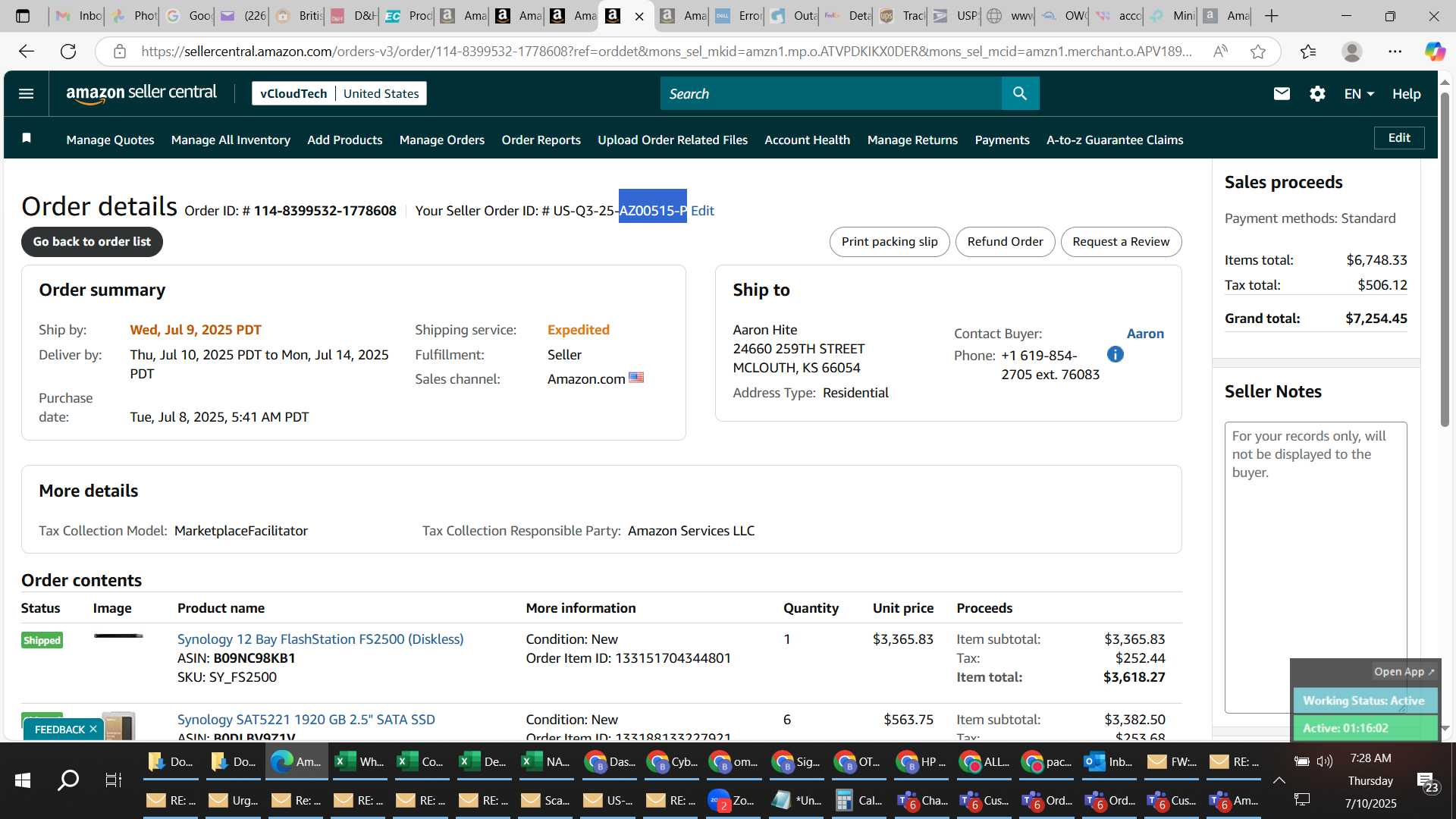The width and height of the screenshot is (1456, 819).
Task: Open Task View on the taskbar
Action: (114, 780)
